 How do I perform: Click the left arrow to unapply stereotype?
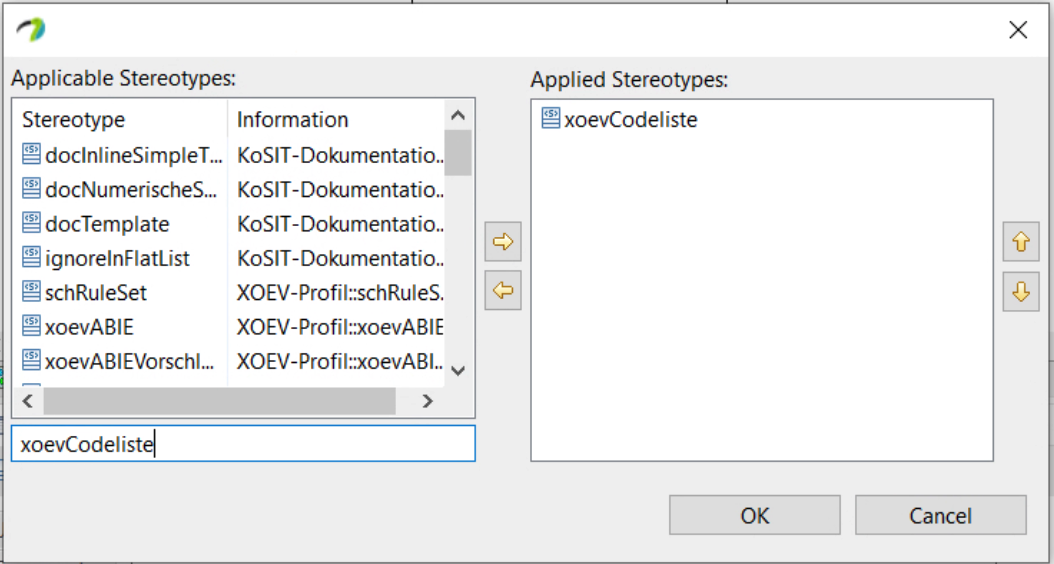[x=503, y=290]
